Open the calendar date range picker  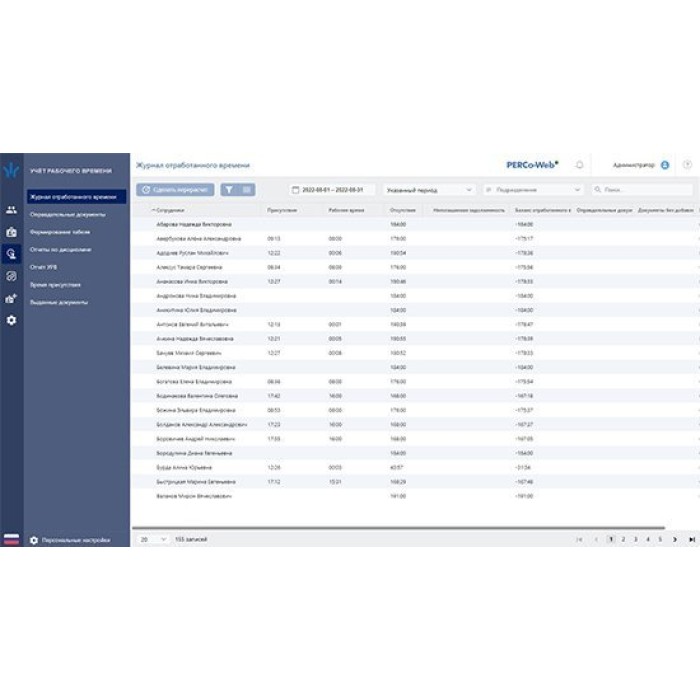331,189
